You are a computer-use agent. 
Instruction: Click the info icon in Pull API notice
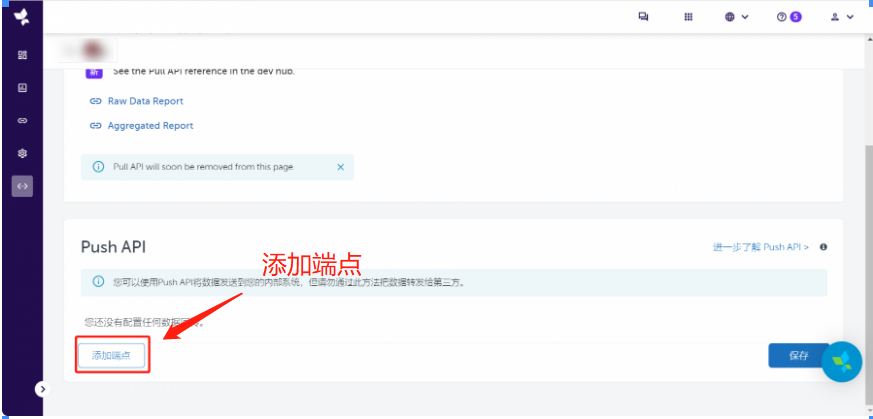pos(98,167)
